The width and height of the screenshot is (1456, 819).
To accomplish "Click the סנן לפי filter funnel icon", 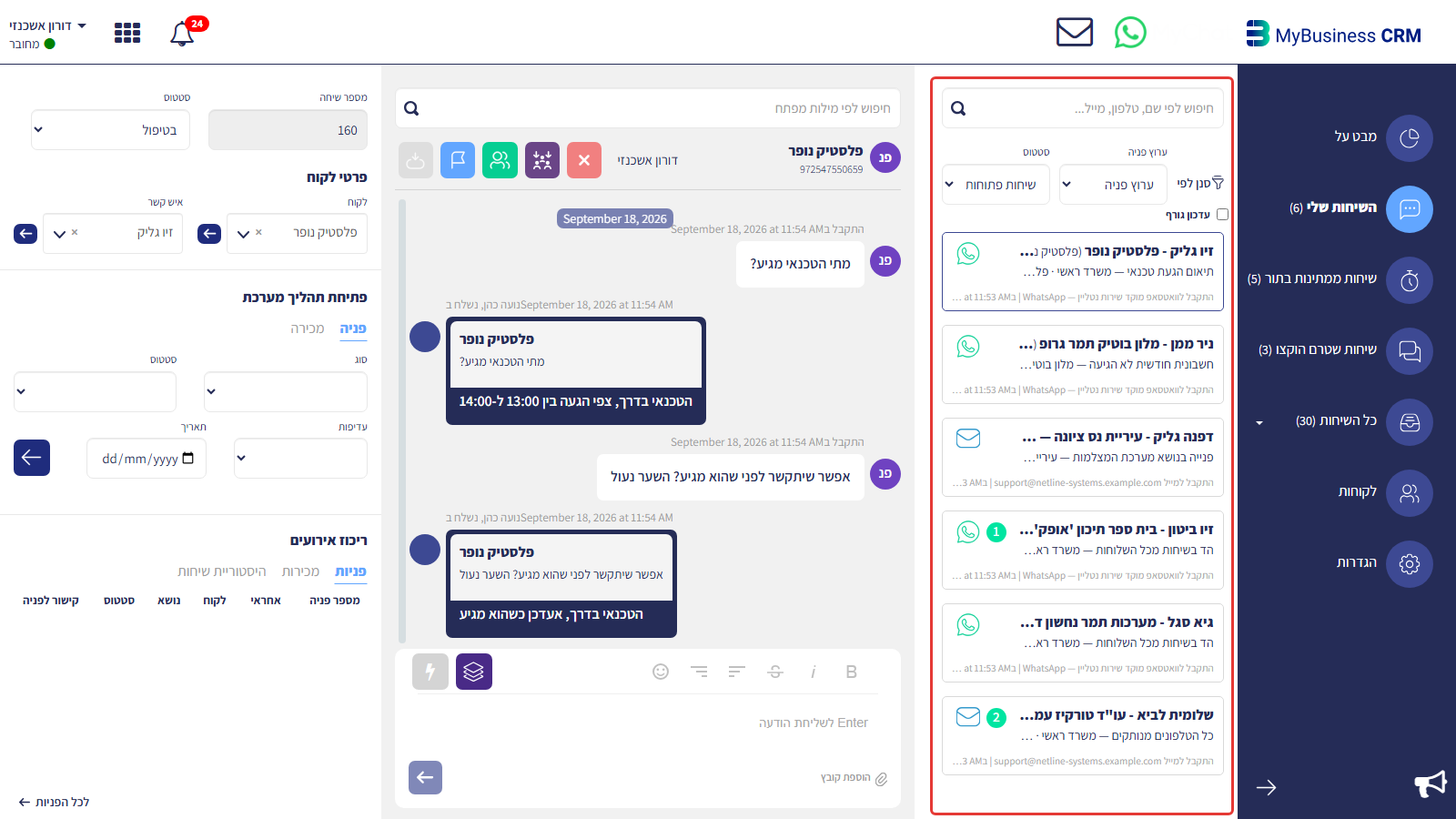I will point(1218,183).
